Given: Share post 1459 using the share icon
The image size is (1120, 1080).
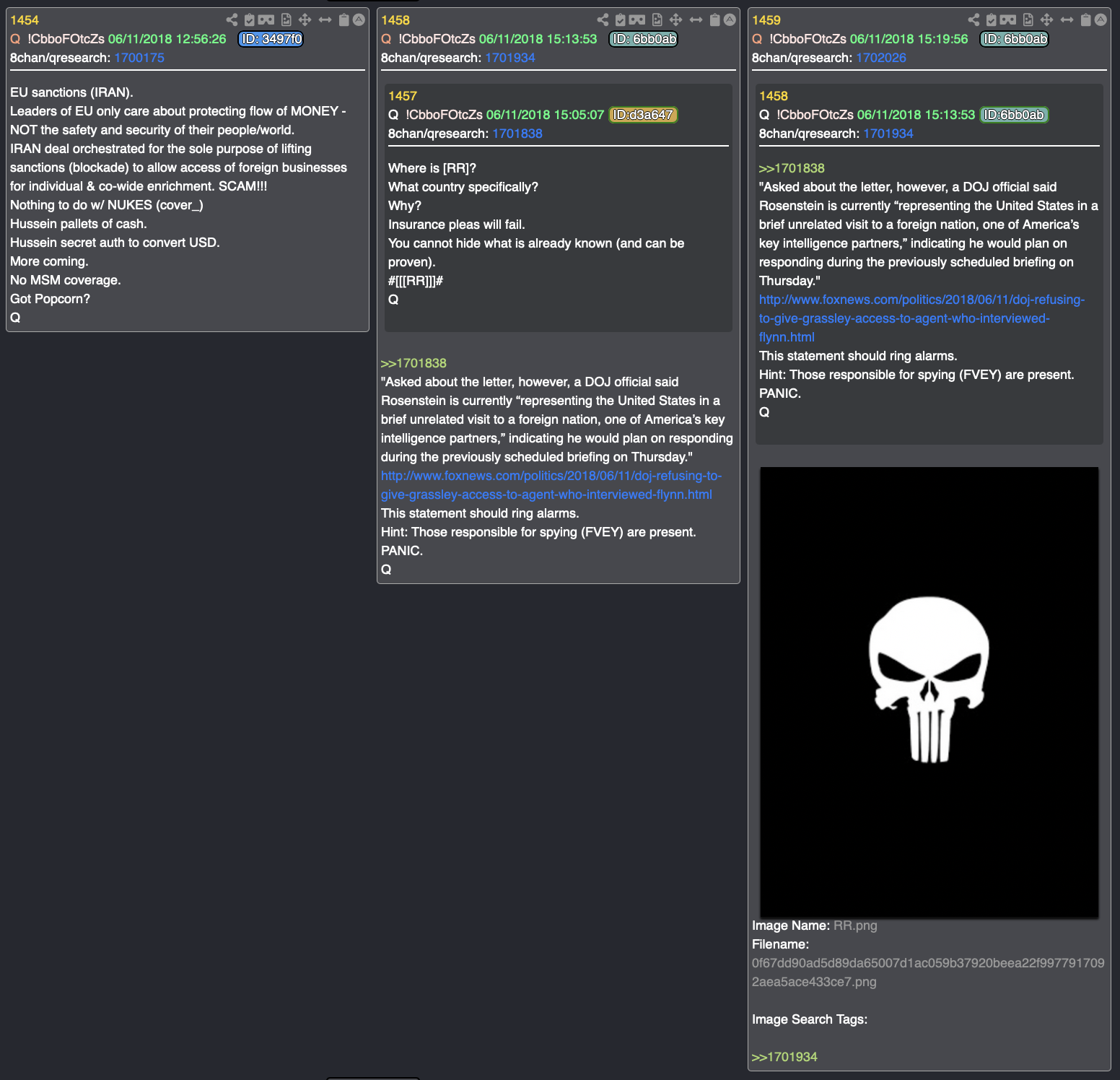Looking at the screenshot, I should 974,20.
